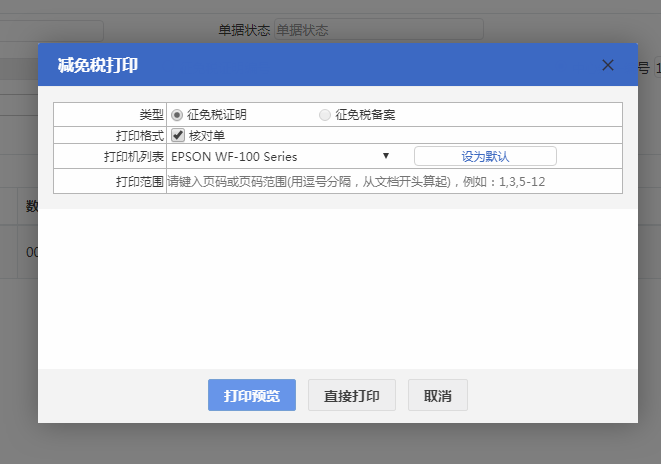
Task: Click the 设为默认 button
Action: [x=485, y=156]
